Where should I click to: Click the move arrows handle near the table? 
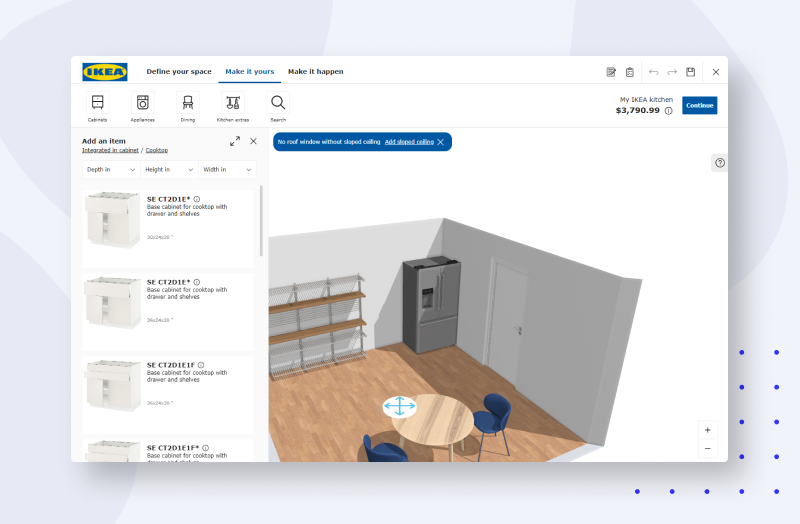click(399, 407)
